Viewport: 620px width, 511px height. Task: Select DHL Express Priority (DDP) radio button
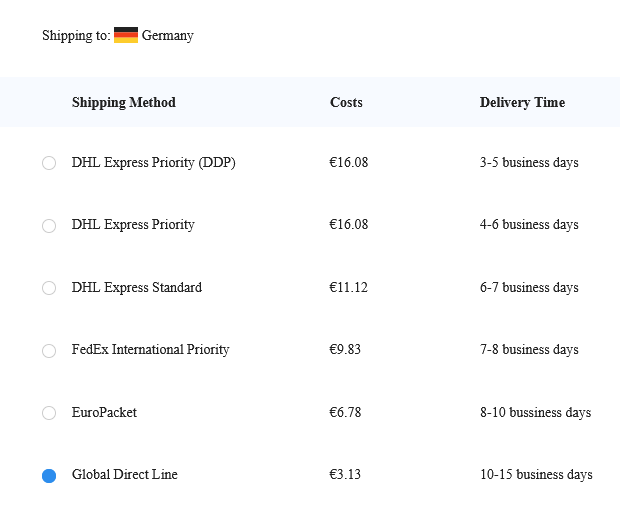(x=49, y=163)
